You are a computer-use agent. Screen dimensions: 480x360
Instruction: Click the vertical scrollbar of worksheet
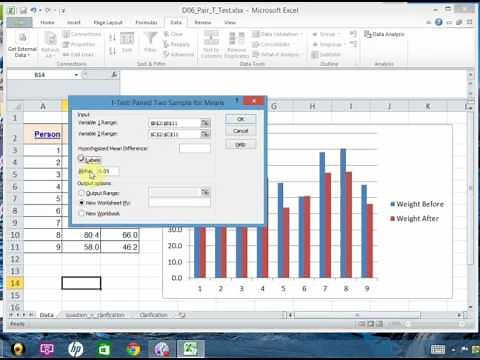tap(471, 188)
